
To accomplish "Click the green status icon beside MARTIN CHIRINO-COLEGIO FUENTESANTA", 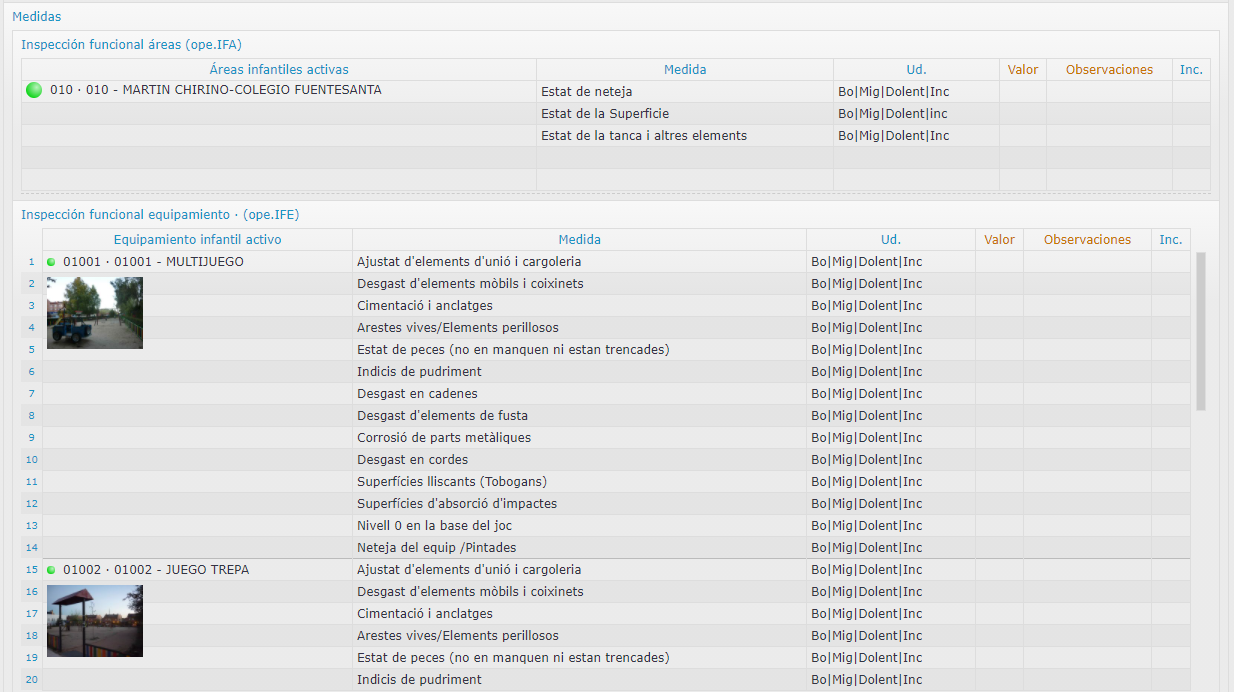I will click(34, 91).
